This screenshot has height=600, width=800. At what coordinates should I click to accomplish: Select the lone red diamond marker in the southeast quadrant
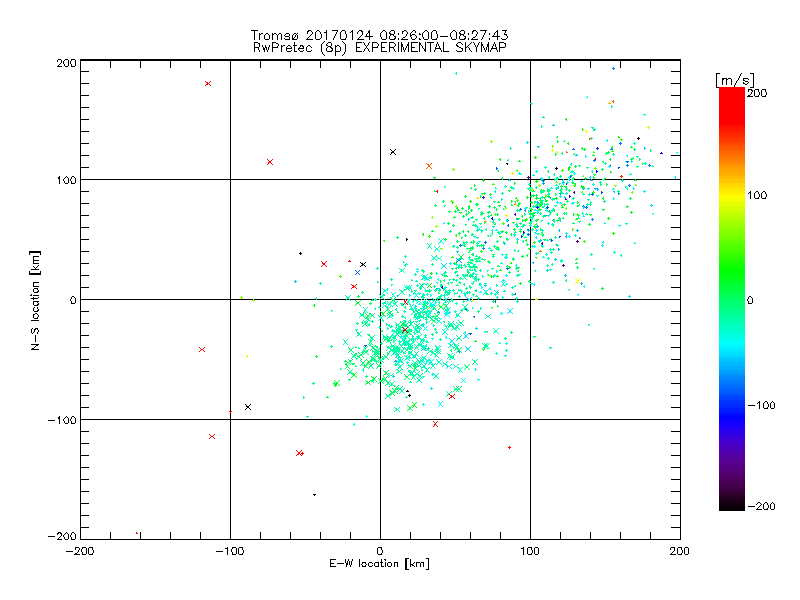pyautogui.click(x=510, y=447)
